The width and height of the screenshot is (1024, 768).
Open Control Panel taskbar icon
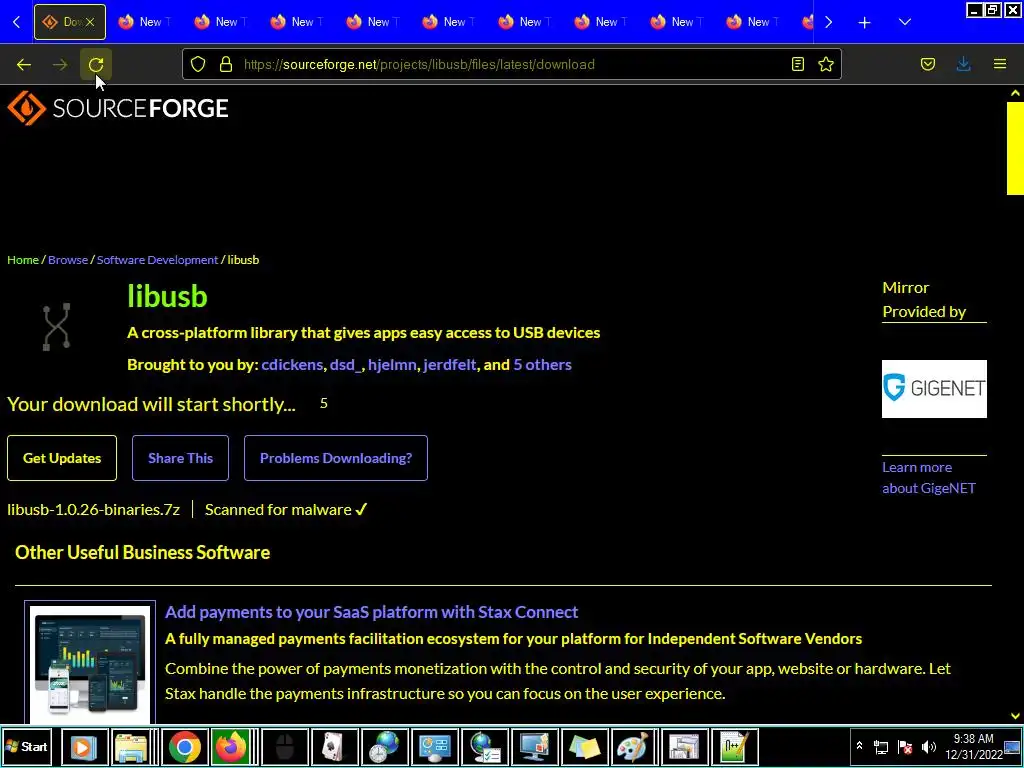[434, 746]
